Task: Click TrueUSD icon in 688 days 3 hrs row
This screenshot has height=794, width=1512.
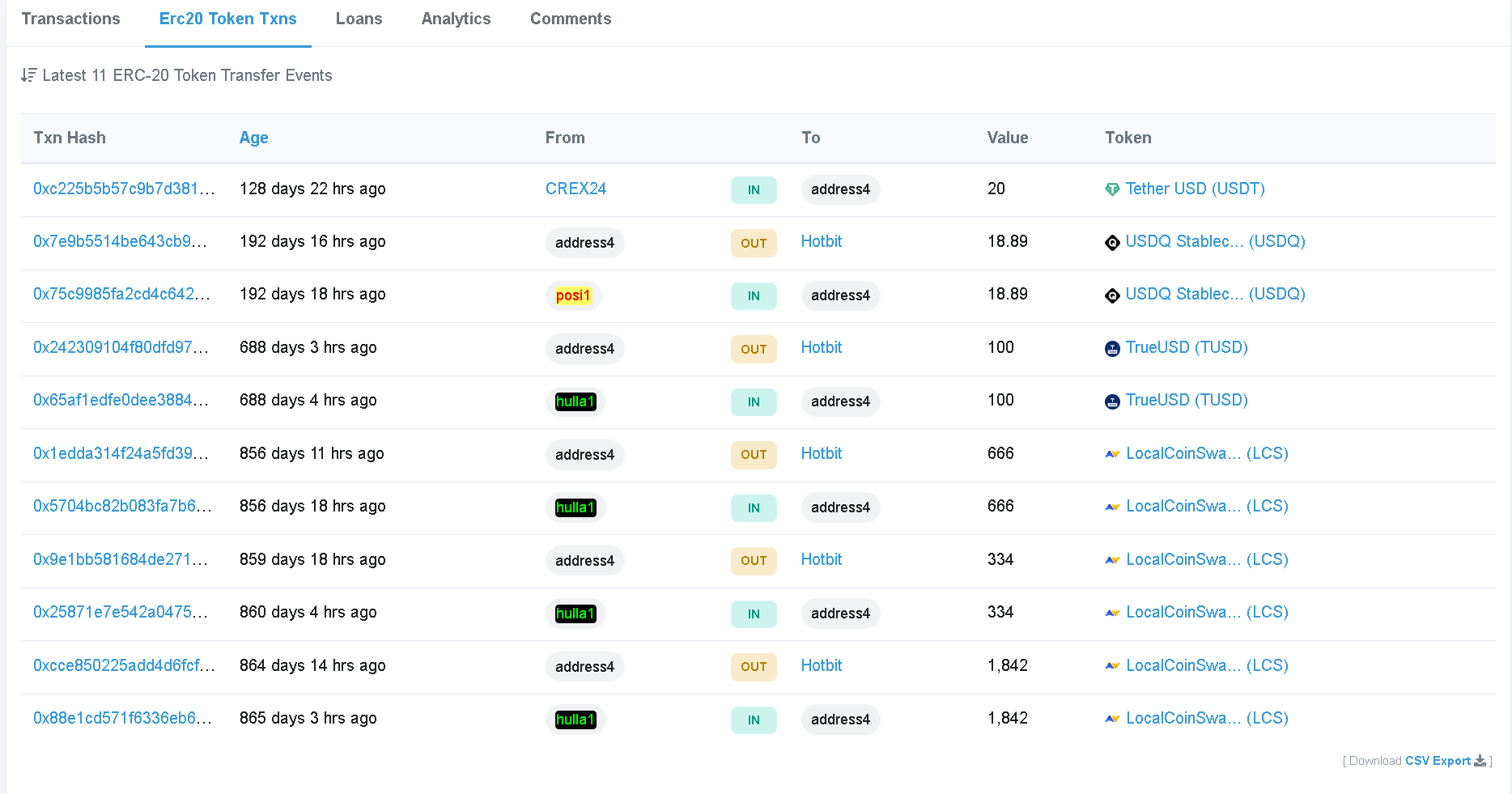Action: coord(1112,348)
